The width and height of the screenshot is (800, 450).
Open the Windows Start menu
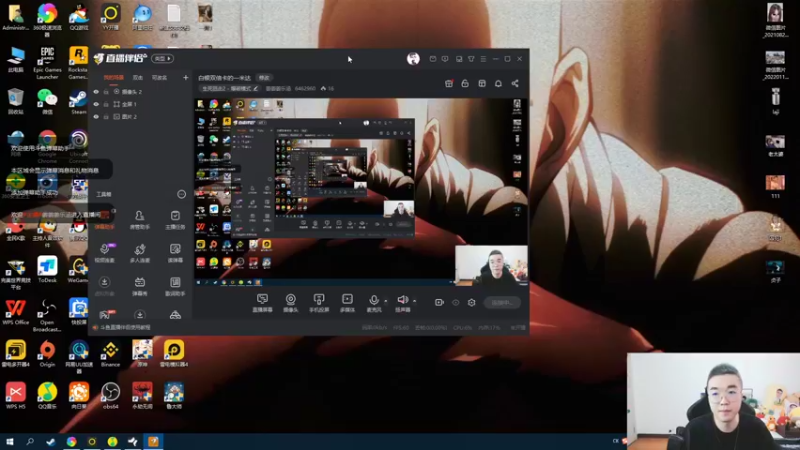(10, 442)
